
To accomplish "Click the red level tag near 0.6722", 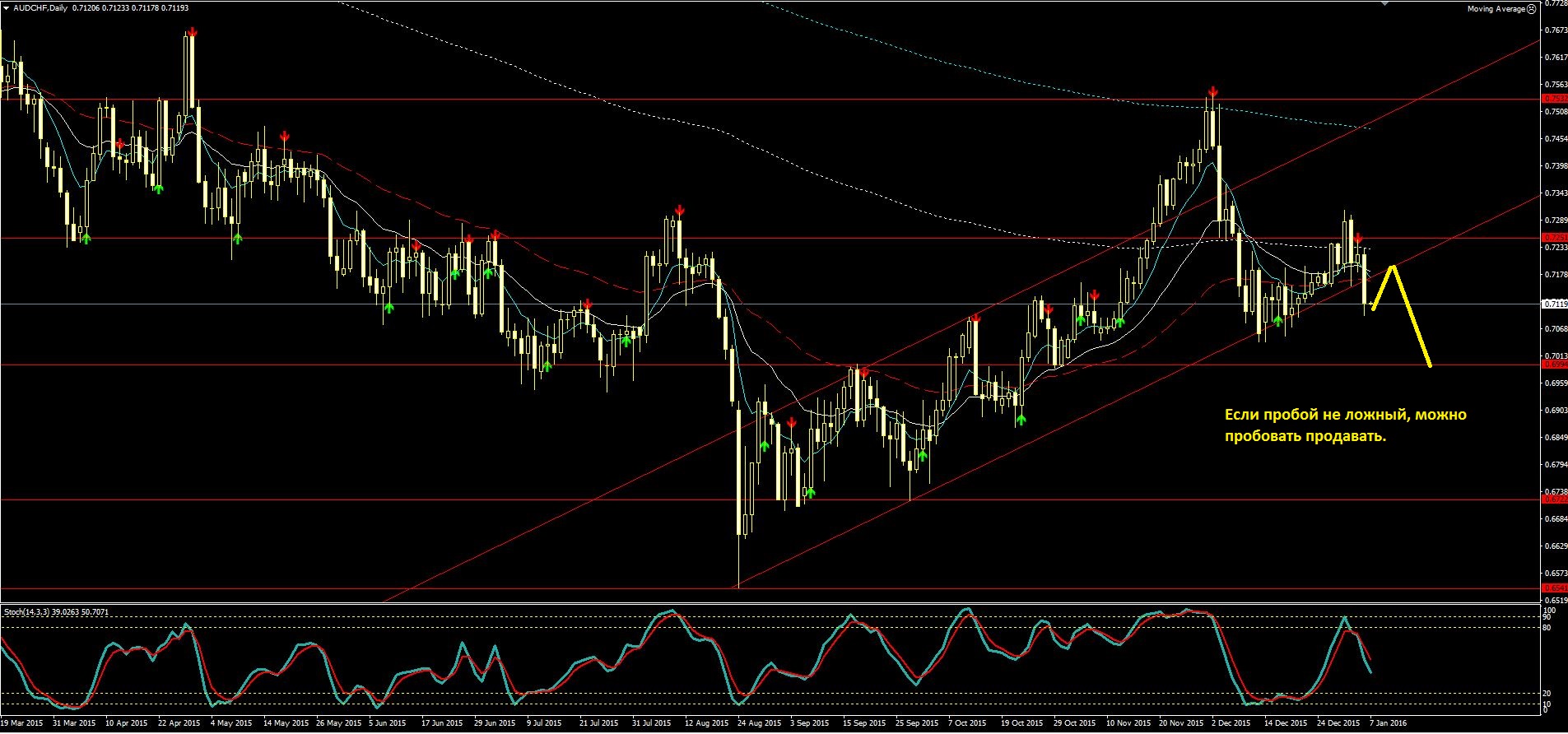I will (x=1553, y=499).
